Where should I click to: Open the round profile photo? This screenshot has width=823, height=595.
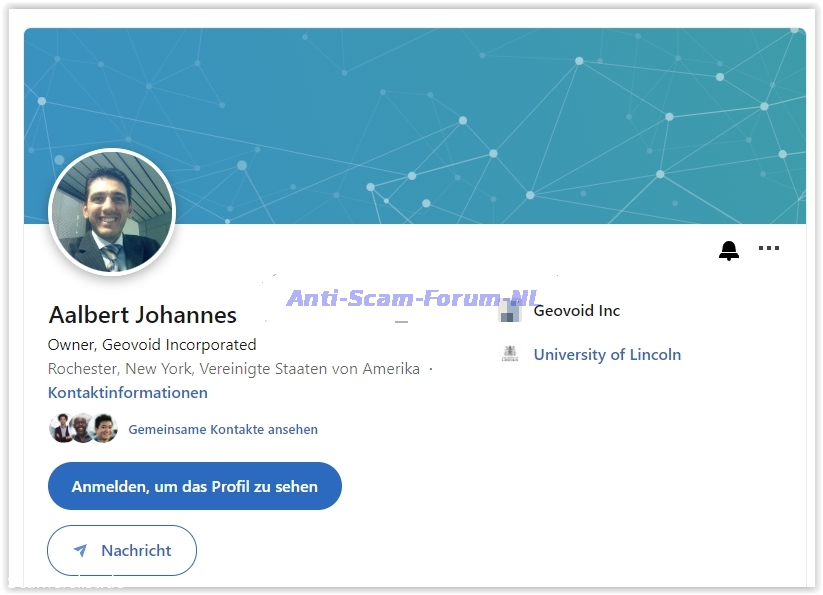pos(112,211)
